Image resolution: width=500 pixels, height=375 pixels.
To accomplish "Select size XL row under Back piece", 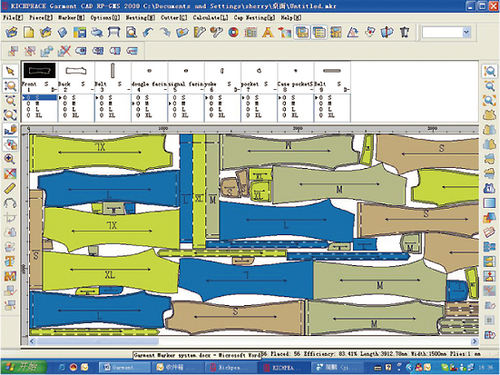I will click(x=76, y=115).
